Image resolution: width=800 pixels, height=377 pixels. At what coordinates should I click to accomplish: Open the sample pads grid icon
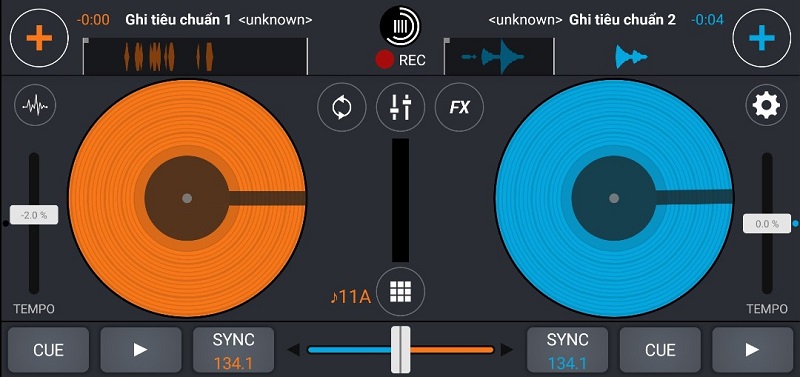(401, 291)
